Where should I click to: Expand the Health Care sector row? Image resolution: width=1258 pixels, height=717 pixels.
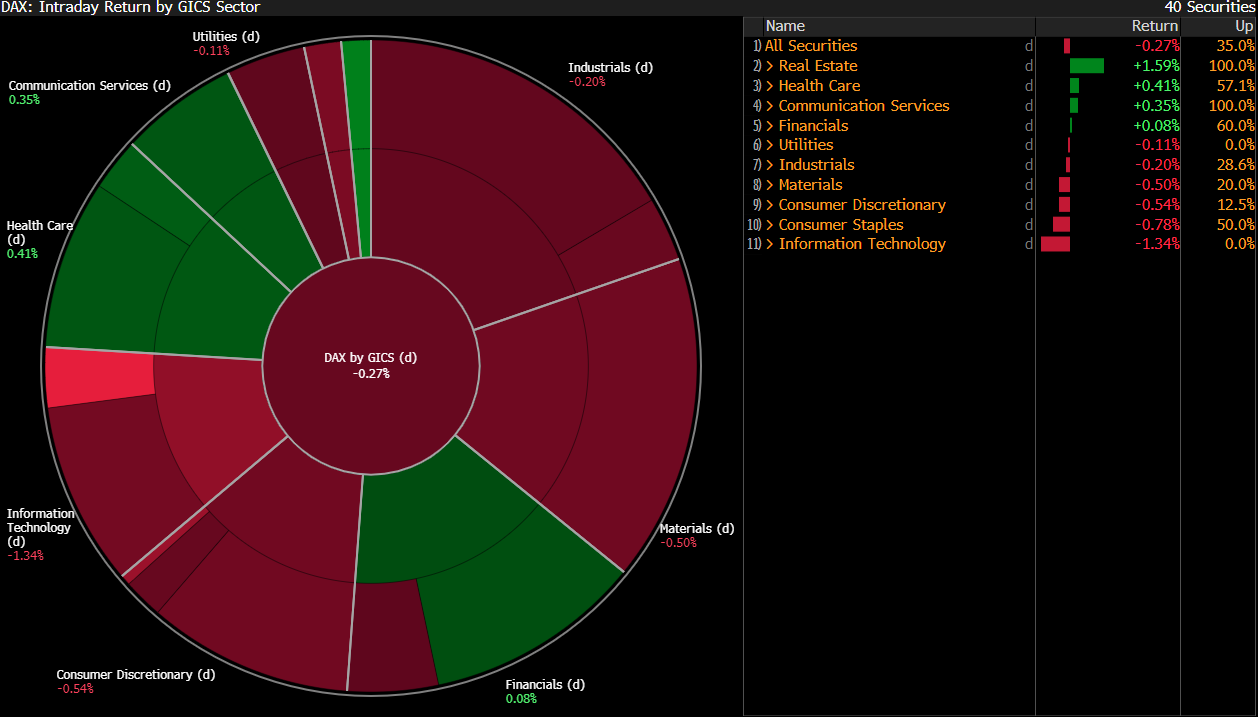click(770, 86)
